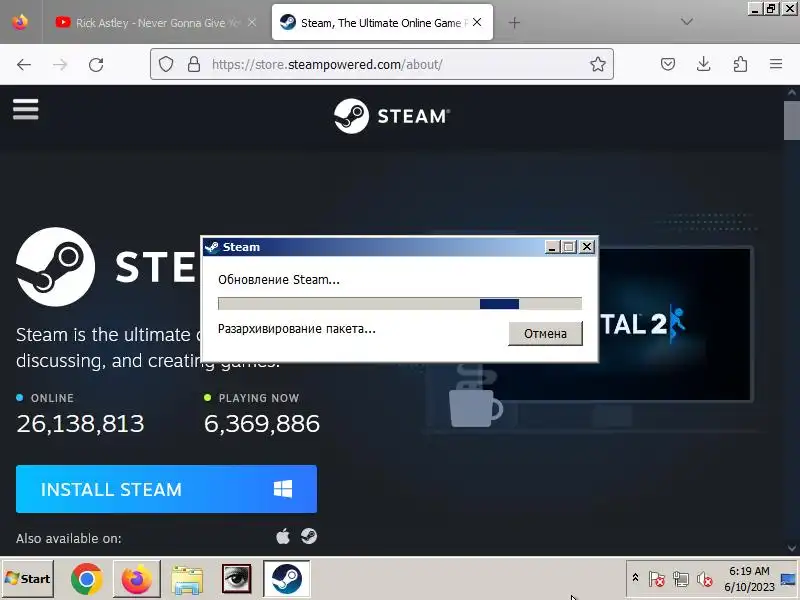This screenshot has width=800, height=600.
Task: Select the Steam Ultimate Online Game tab
Action: [382, 22]
